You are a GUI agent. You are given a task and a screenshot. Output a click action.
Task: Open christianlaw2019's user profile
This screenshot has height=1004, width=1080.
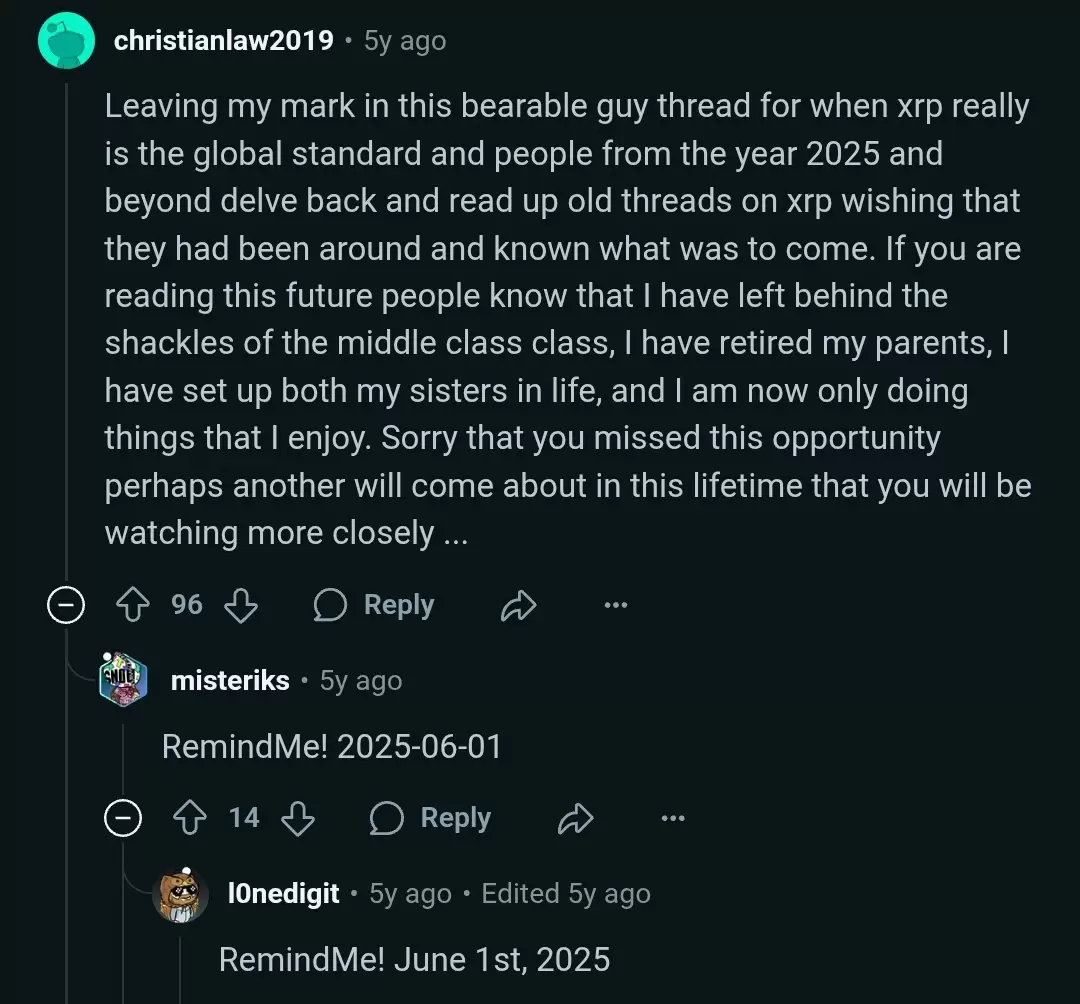pos(224,41)
